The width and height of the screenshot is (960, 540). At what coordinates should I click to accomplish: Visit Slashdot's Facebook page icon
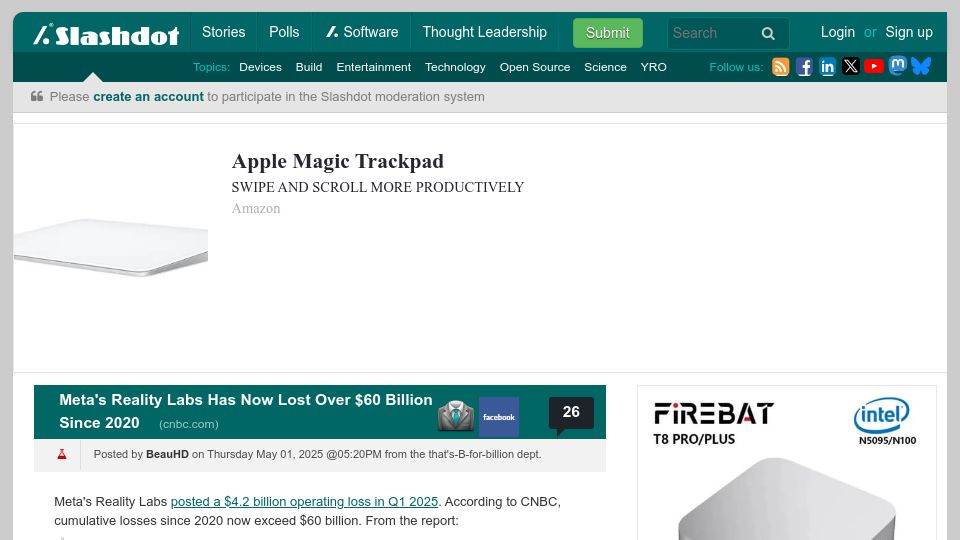point(804,67)
